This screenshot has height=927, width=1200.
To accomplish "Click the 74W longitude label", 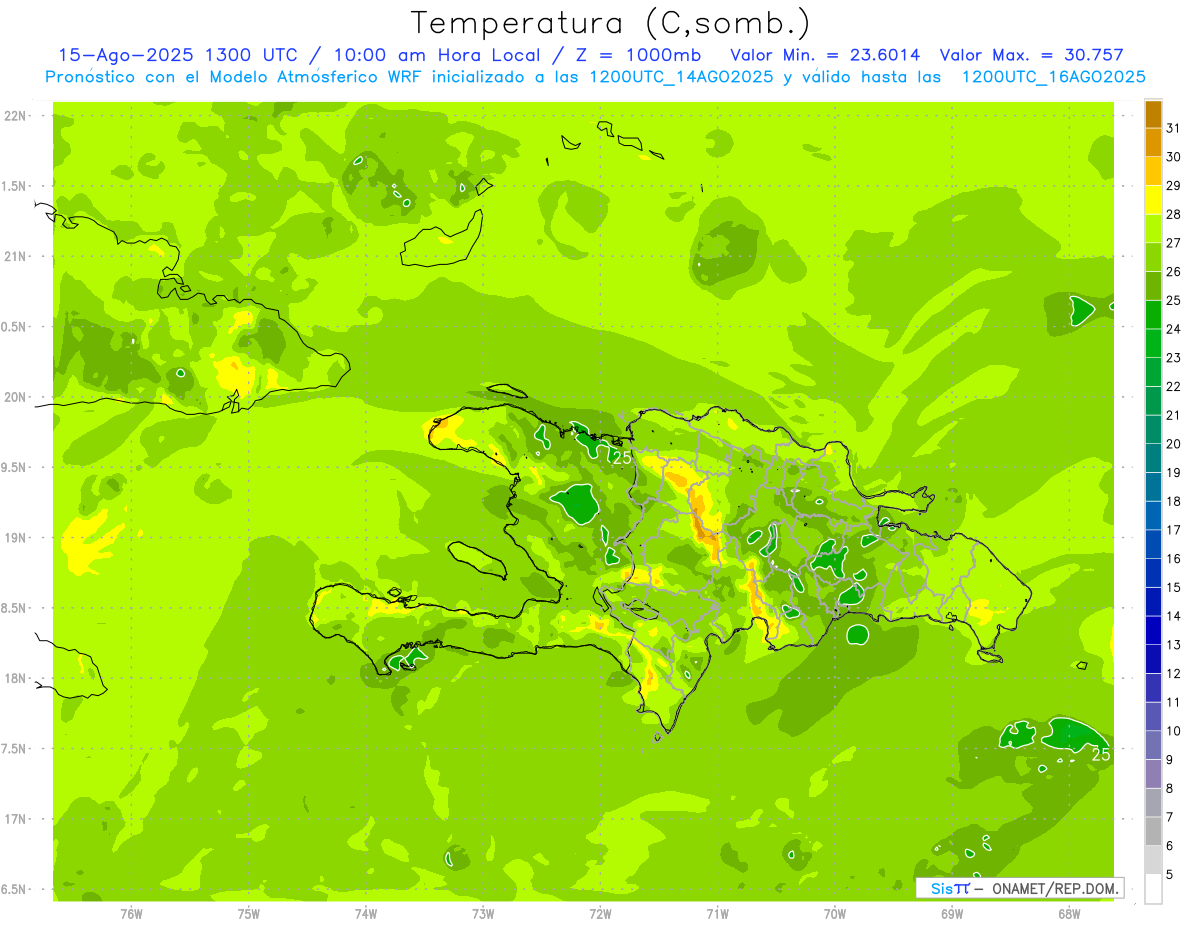I will coord(366,914).
